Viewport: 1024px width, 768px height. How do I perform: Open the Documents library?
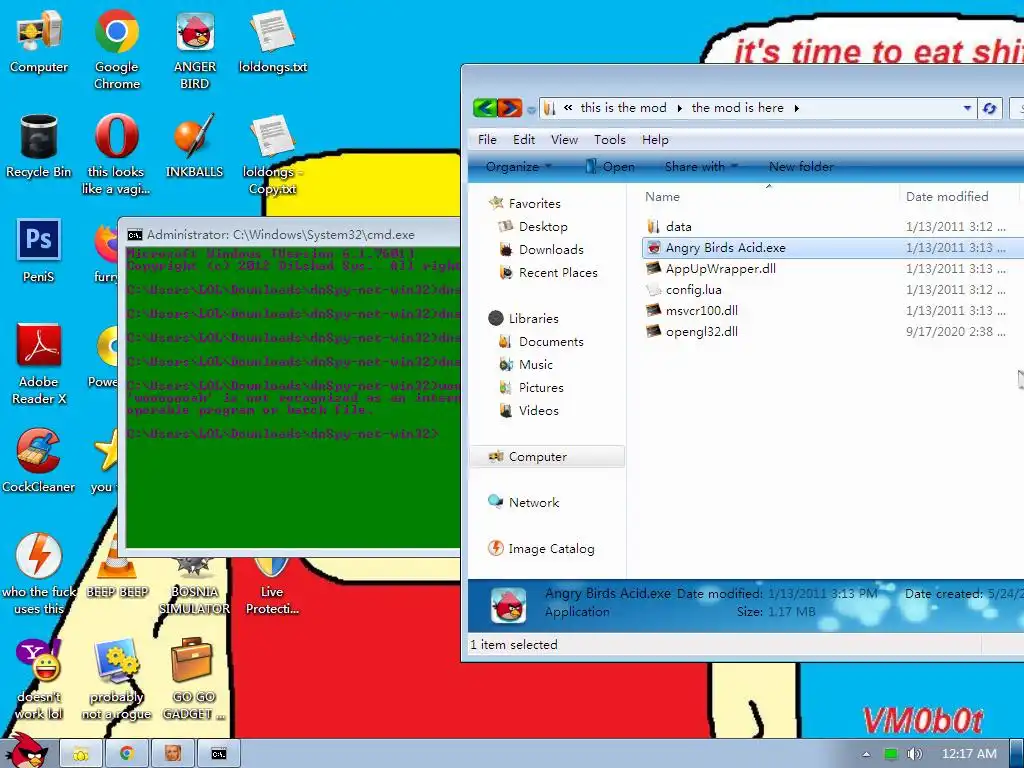click(x=541, y=342)
